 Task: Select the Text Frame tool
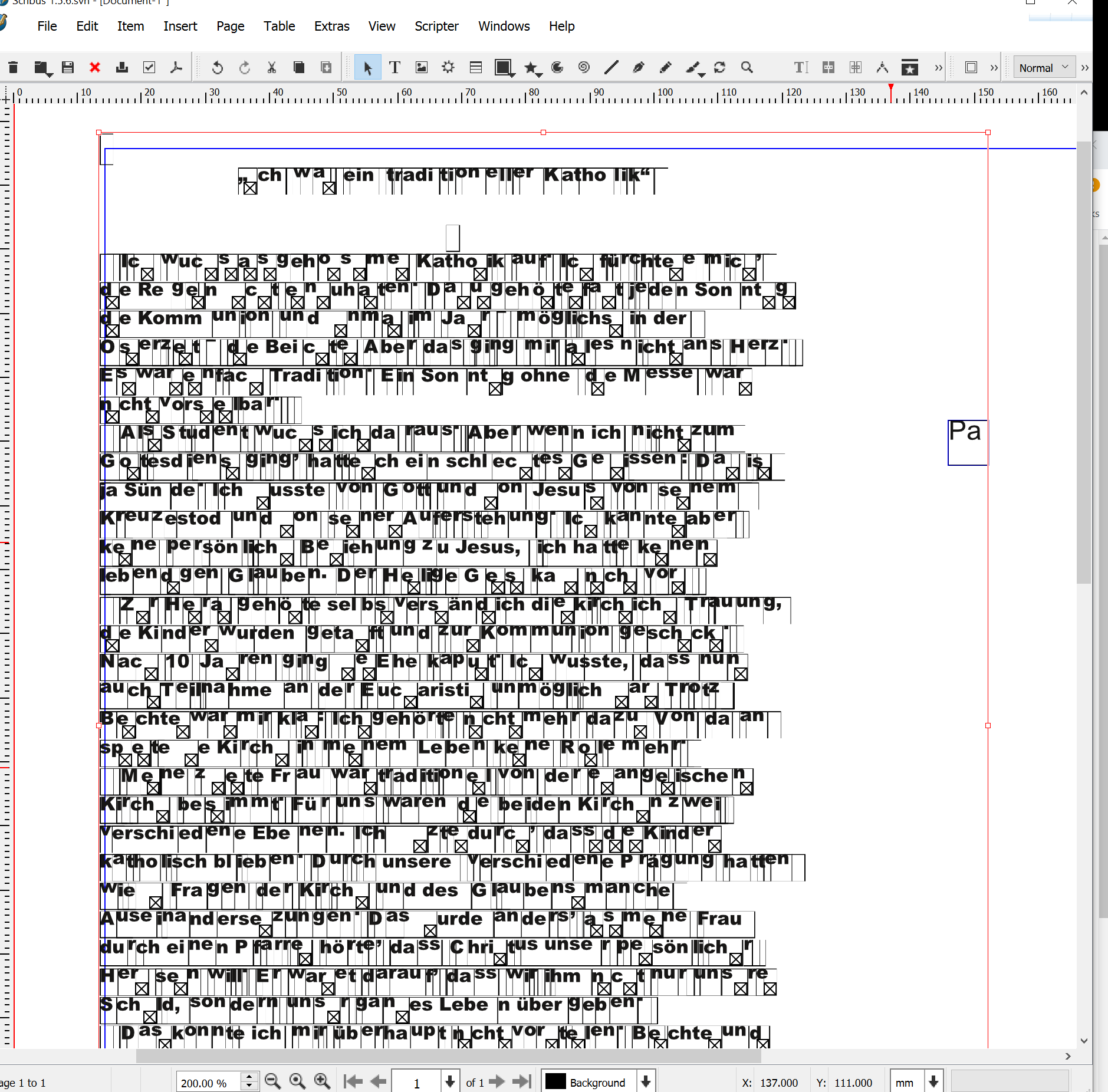coord(394,68)
